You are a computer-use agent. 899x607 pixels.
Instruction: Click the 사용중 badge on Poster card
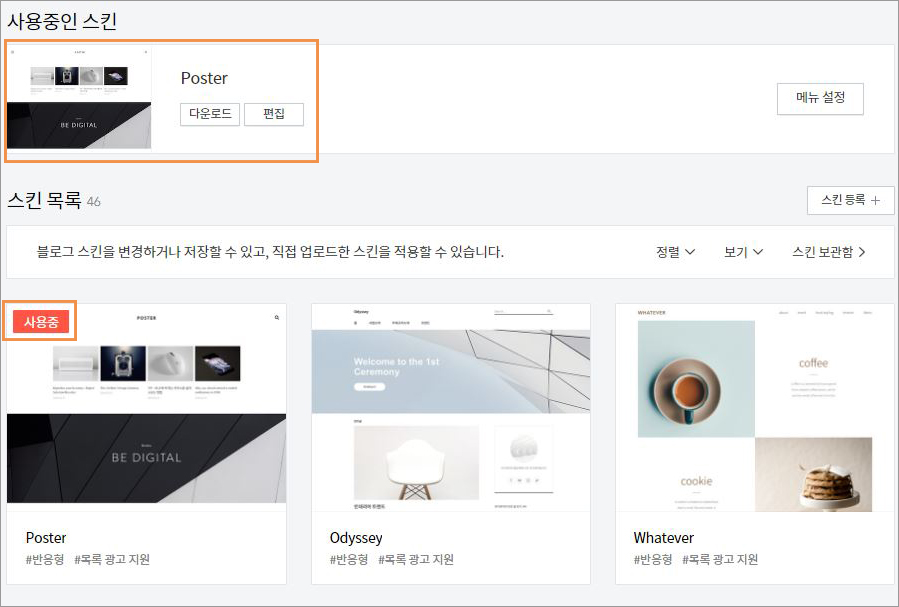pos(41,322)
